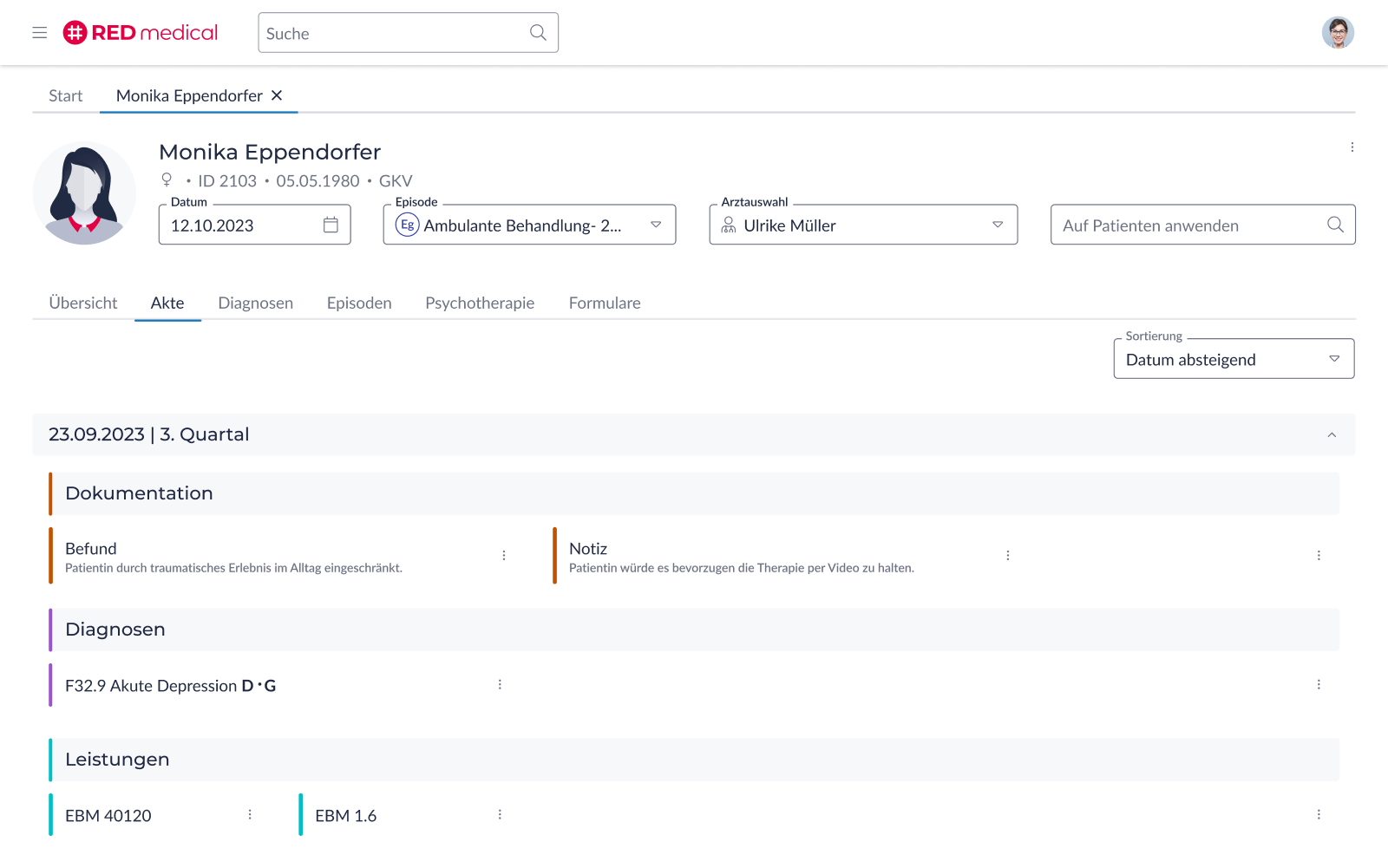The height and width of the screenshot is (868, 1388).
Task: Switch to the Formulare tab
Action: click(x=605, y=303)
